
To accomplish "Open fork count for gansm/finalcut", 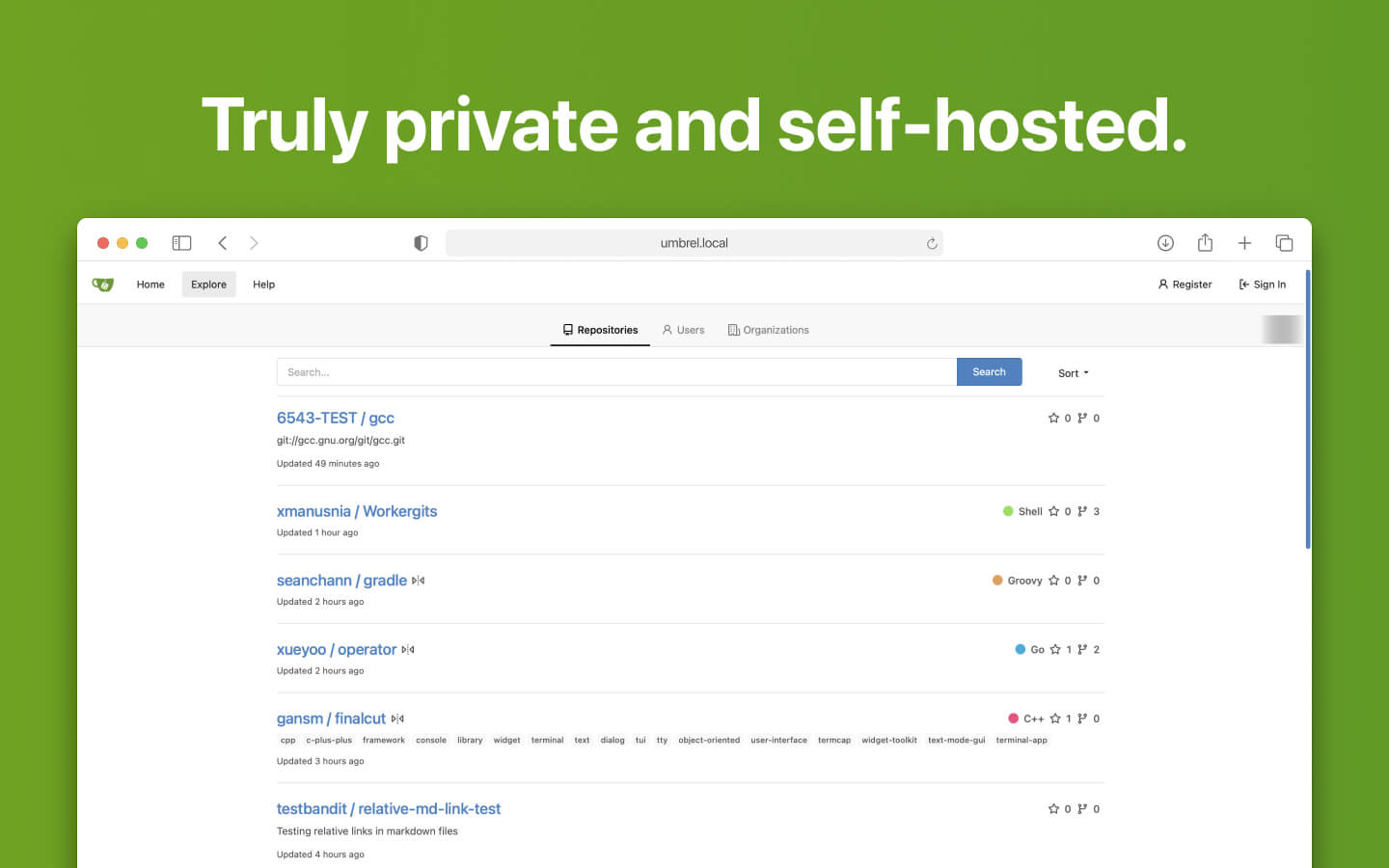I will [x=1088, y=718].
